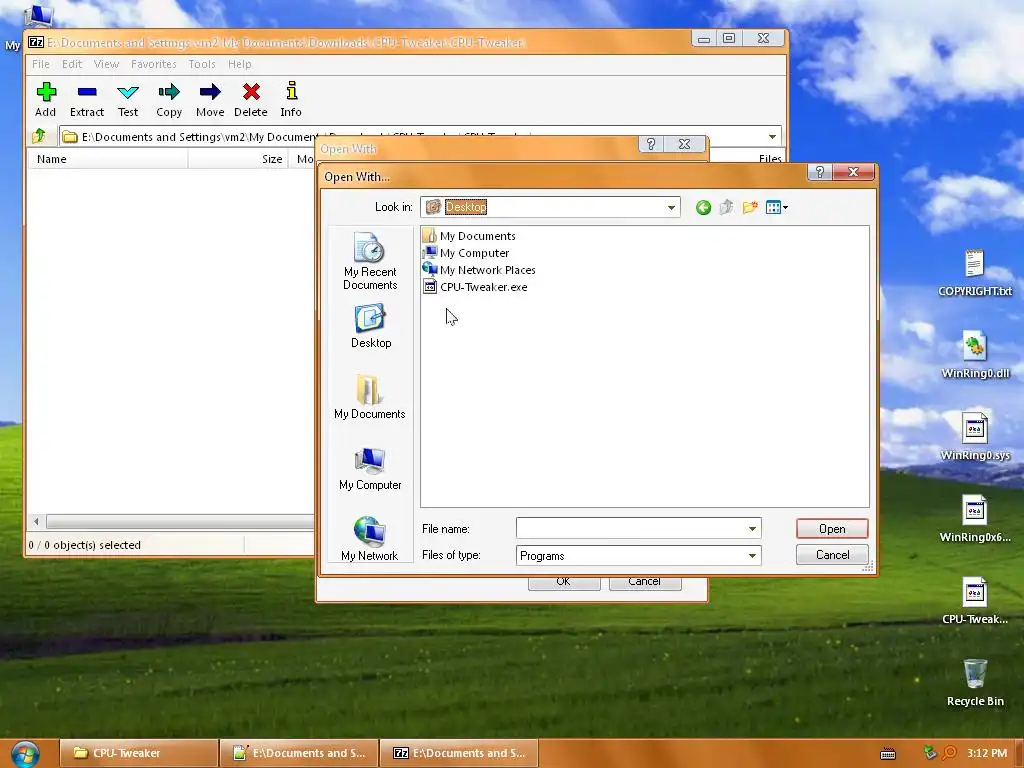Click the WinRing0x6... desktop icon
Image resolution: width=1024 pixels, height=768 pixels.
(975, 519)
